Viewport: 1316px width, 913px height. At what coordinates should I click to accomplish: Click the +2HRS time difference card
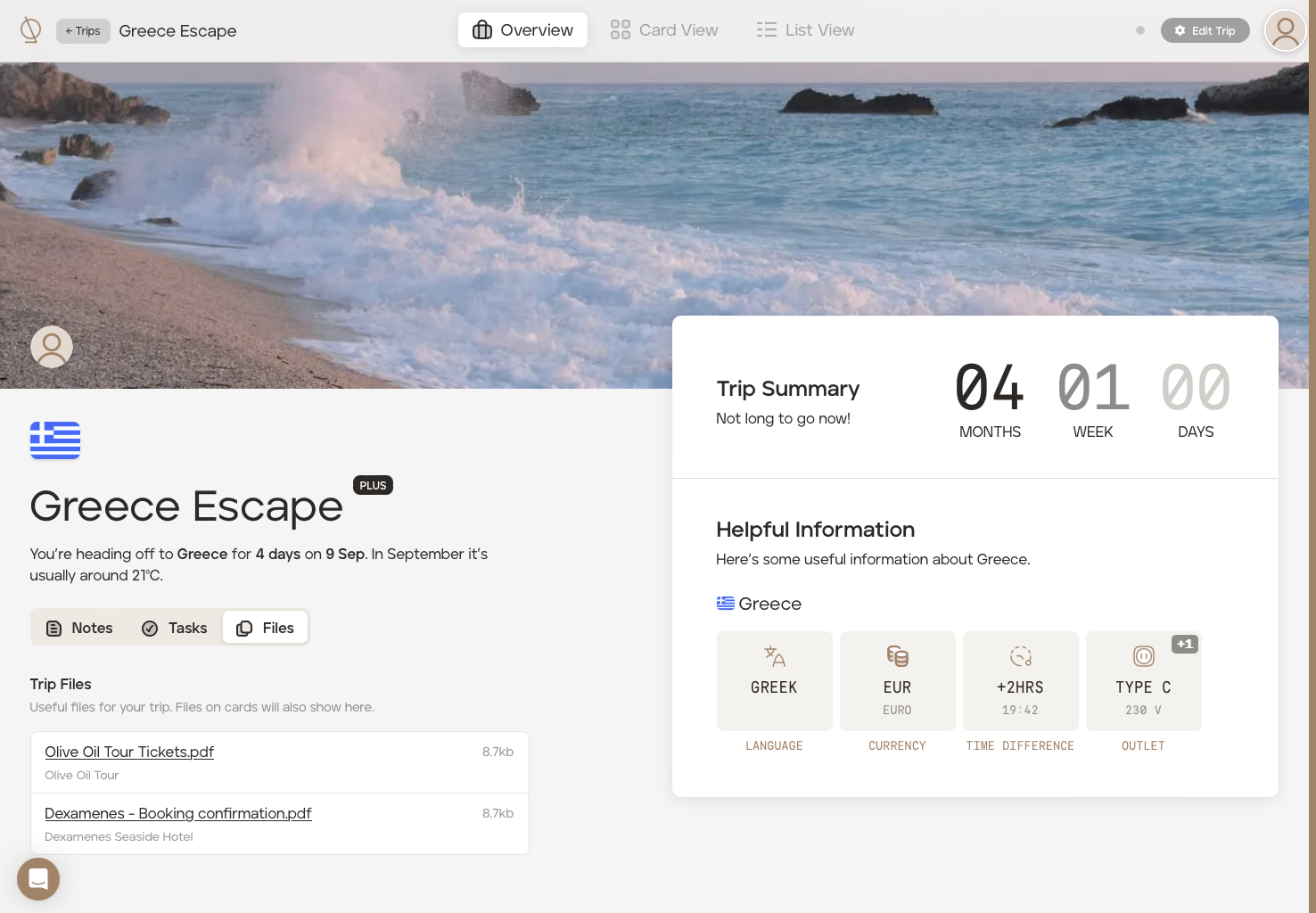[x=1020, y=681]
